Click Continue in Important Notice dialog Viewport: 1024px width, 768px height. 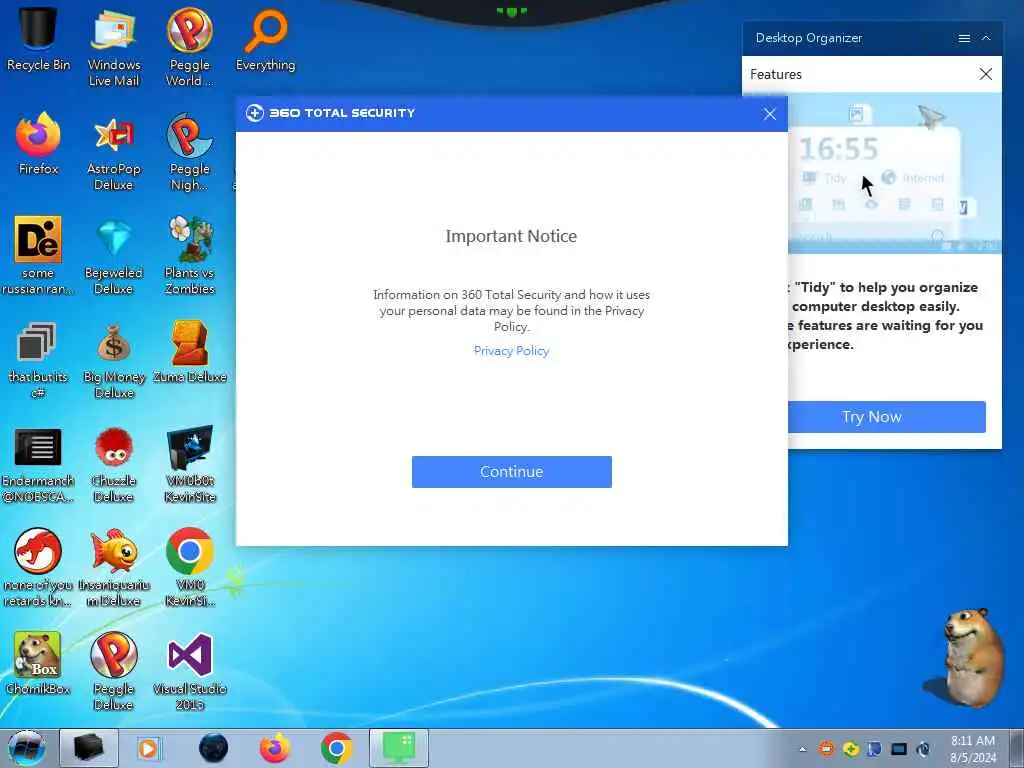click(x=511, y=472)
